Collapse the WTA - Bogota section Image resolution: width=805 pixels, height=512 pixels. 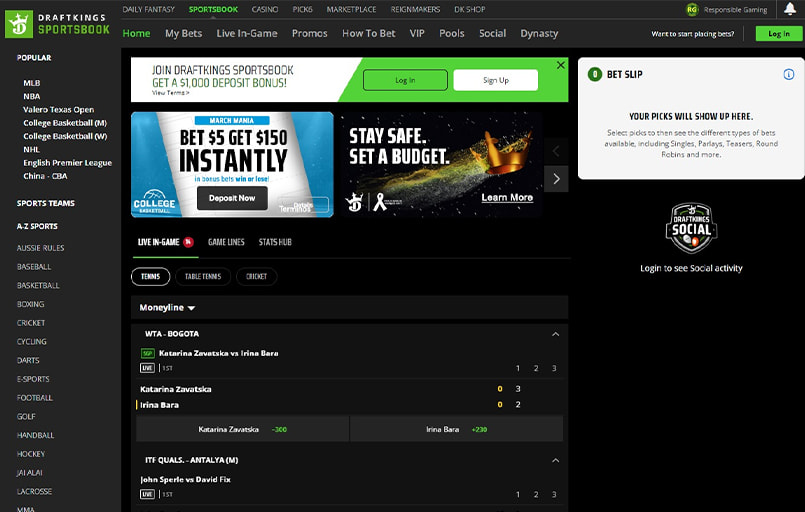click(x=555, y=334)
